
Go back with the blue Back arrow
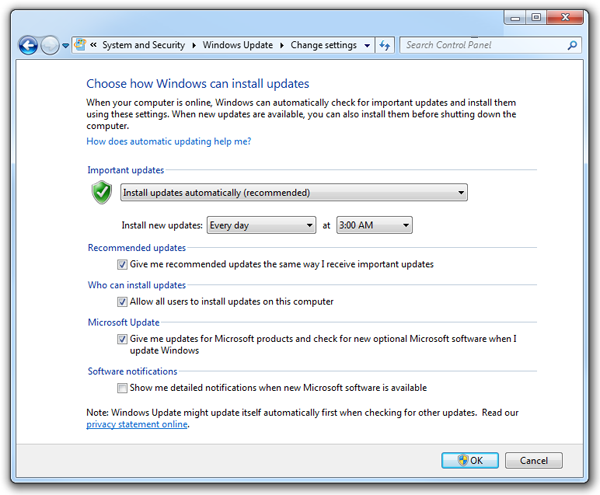pyautogui.click(x=28, y=46)
